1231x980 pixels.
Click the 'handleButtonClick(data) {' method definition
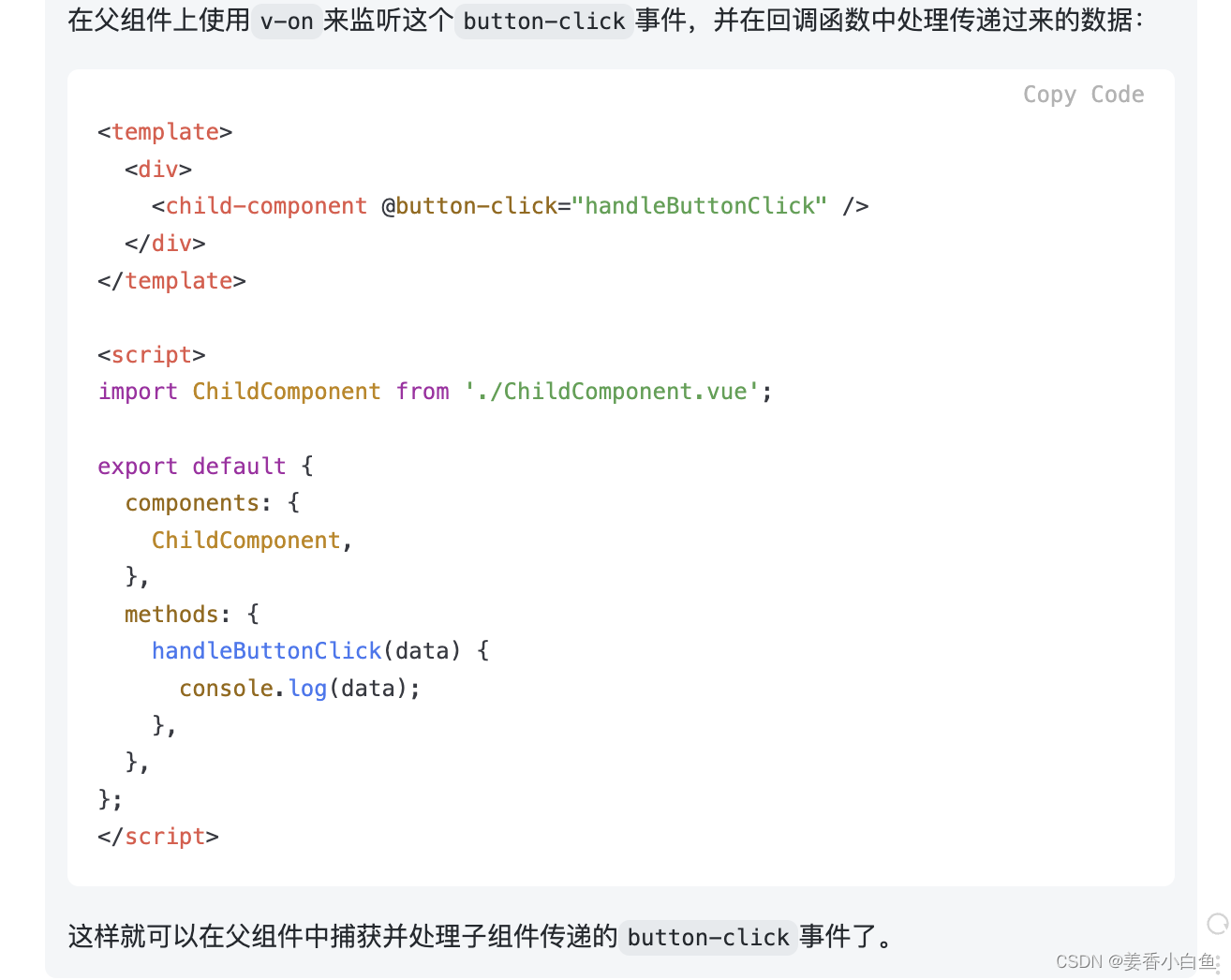pyautogui.click(x=320, y=651)
